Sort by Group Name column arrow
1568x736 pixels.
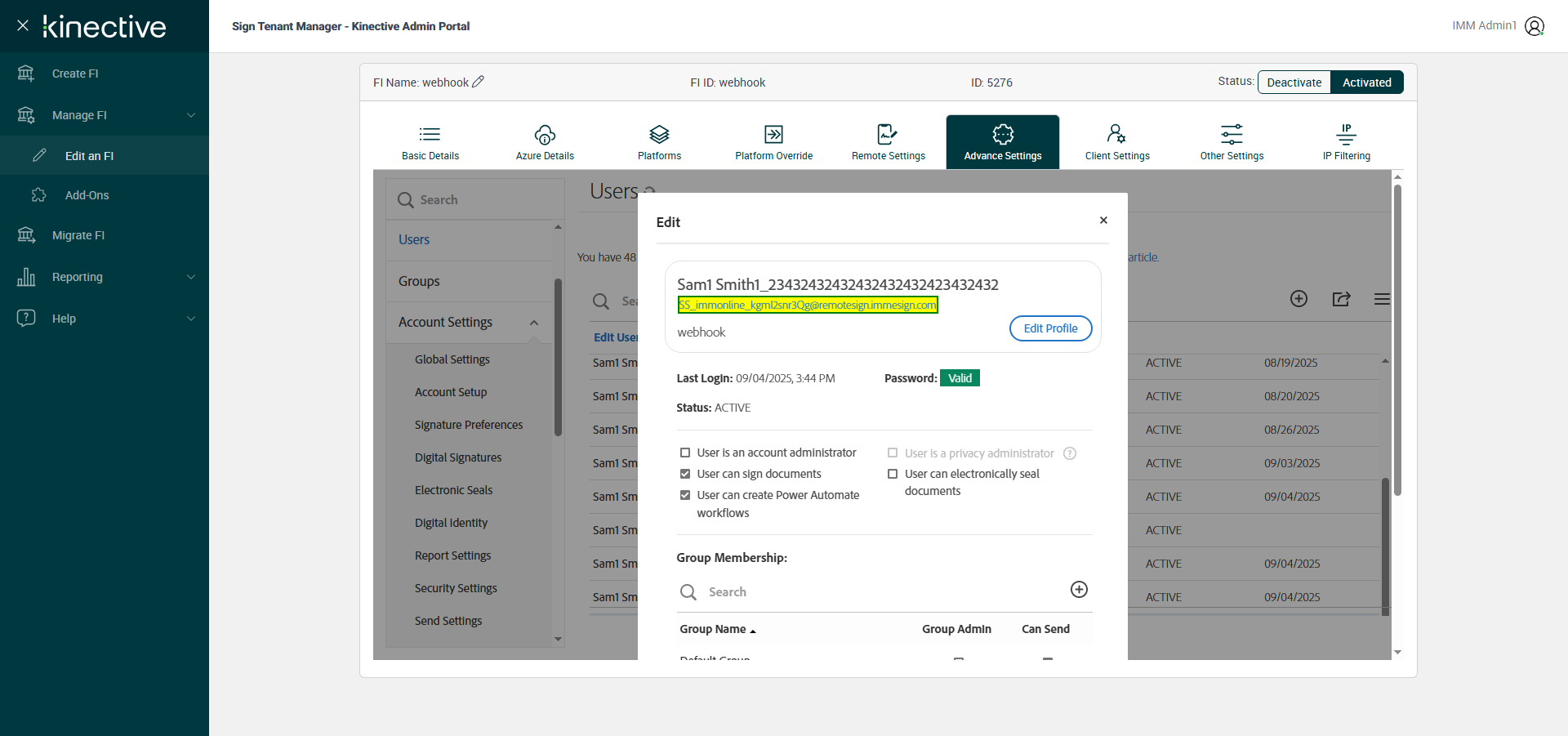(753, 631)
